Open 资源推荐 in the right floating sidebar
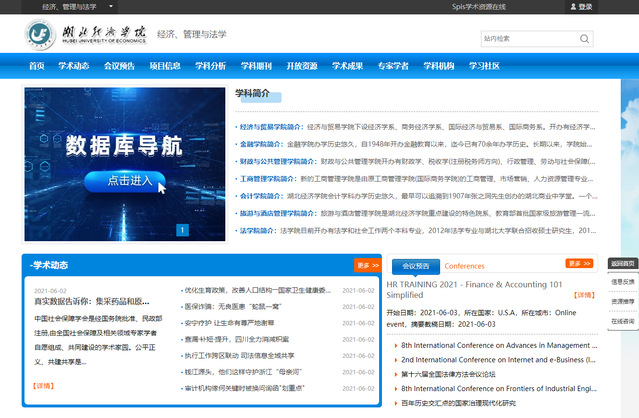The width and height of the screenshot is (639, 418). [622, 301]
